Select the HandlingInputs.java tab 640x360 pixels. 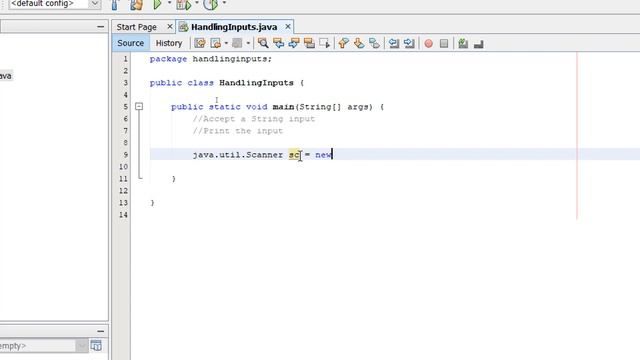[x=233, y=27]
